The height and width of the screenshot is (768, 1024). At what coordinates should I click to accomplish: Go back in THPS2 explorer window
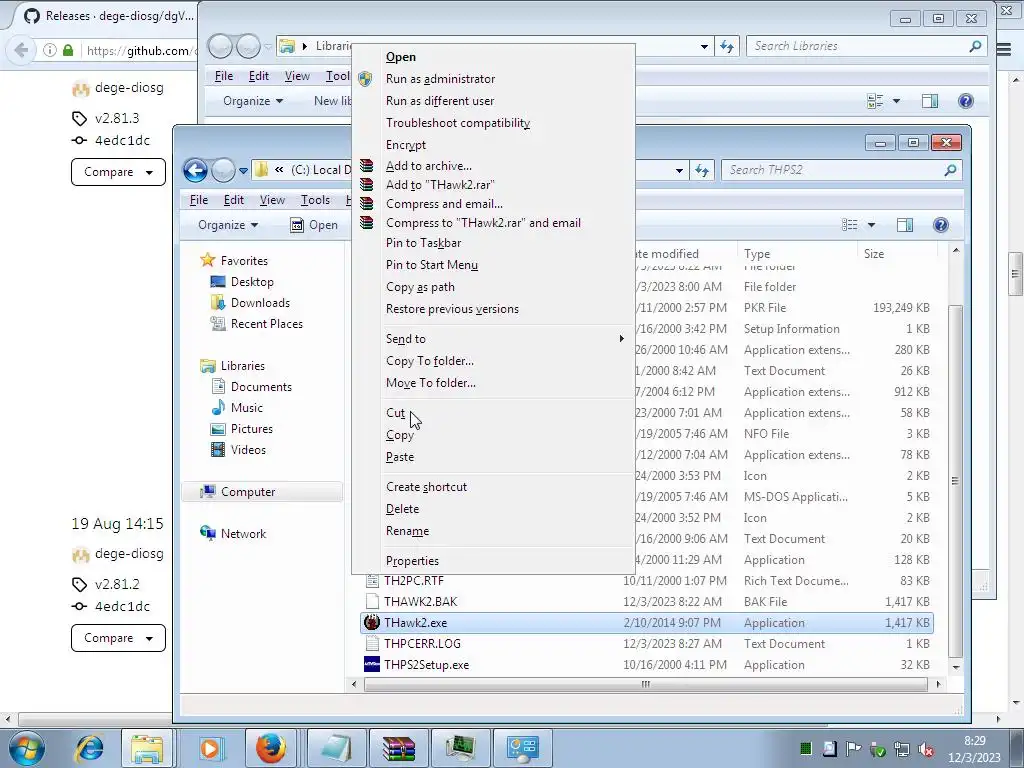click(x=195, y=170)
